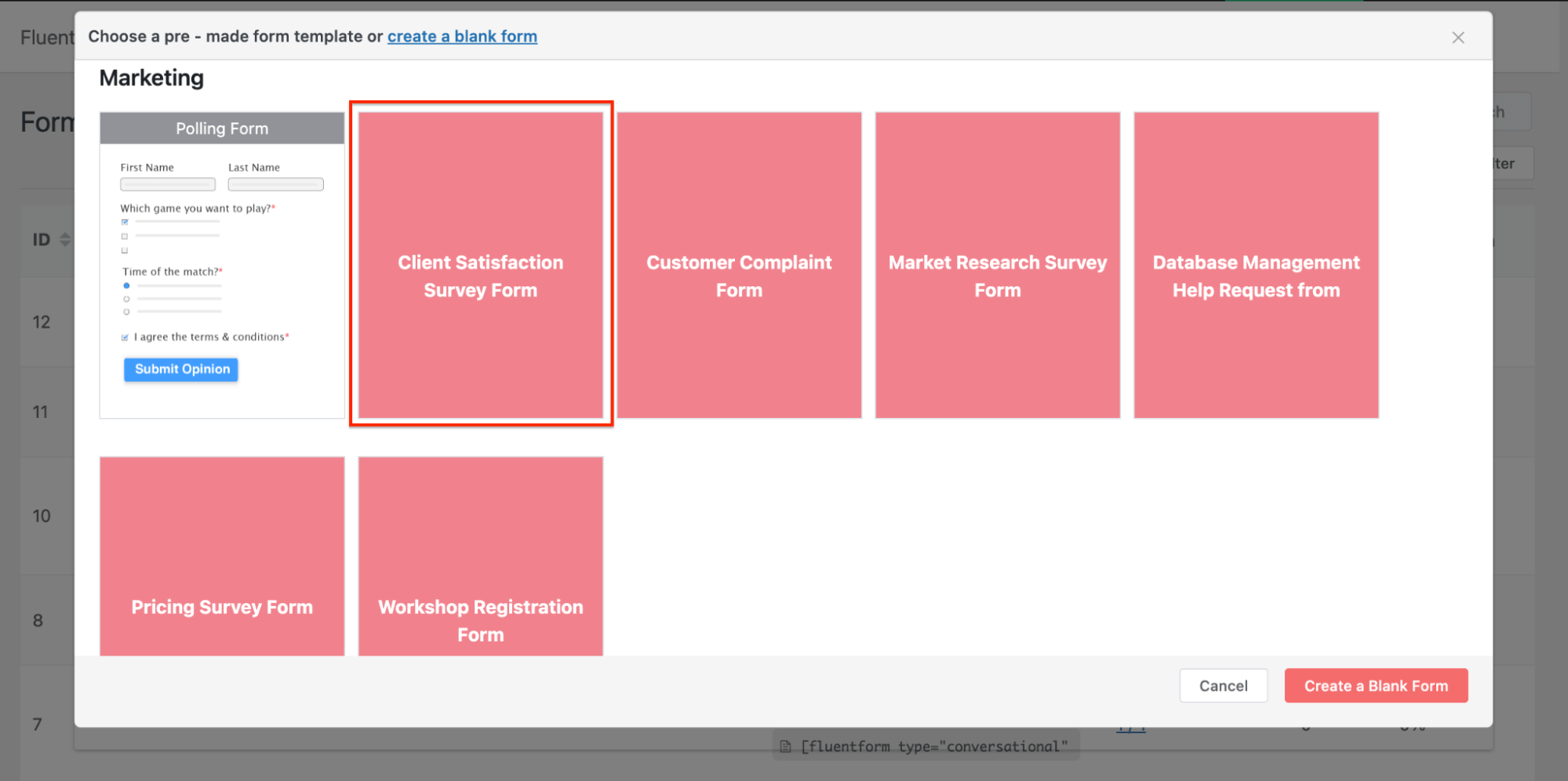Toggle the terms & conditions checkbox
This screenshot has width=1568, height=781.
click(125, 337)
